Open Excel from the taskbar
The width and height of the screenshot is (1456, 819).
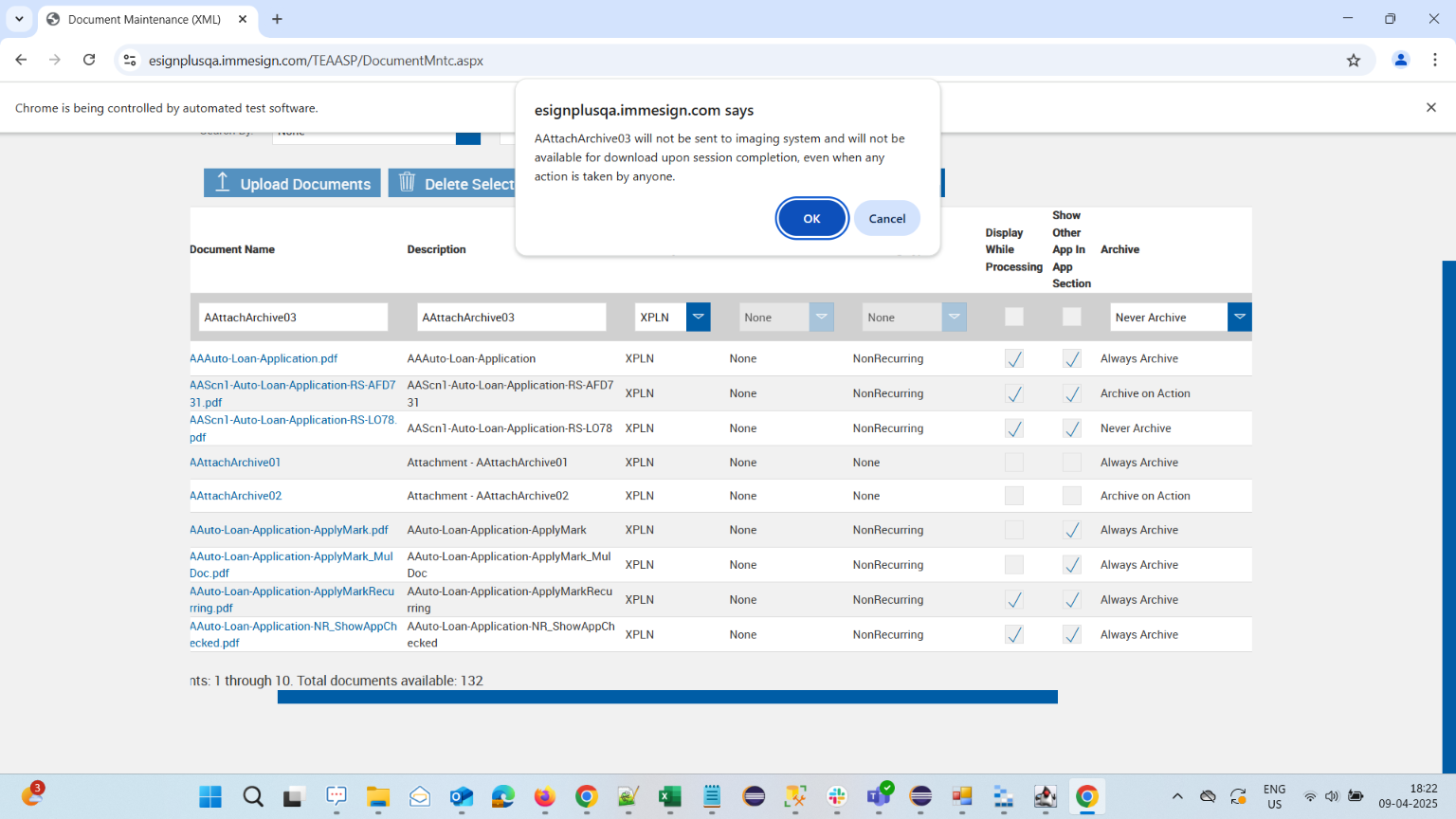tap(670, 797)
